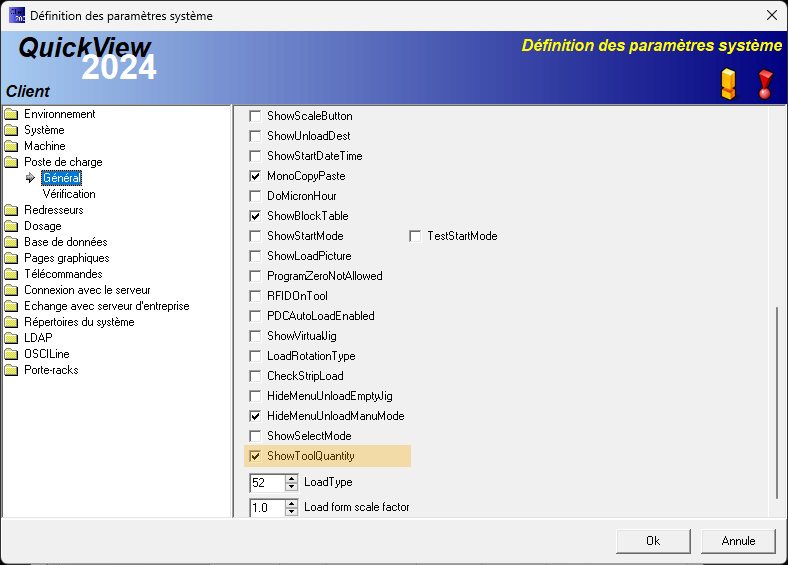Image resolution: width=788 pixels, height=565 pixels.
Task: Click the OSCILine folder icon
Action: coord(11,354)
